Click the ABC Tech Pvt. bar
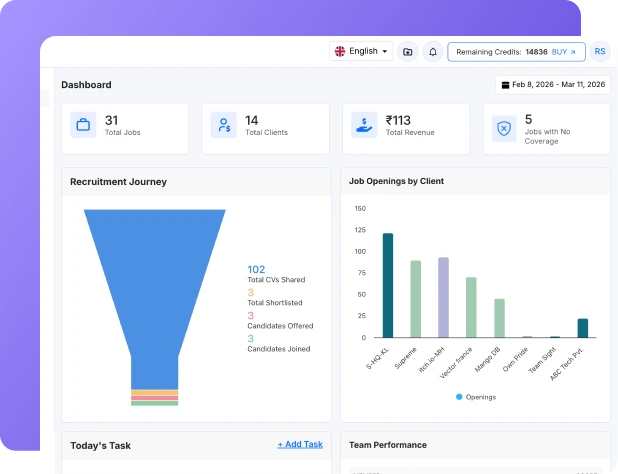The height and width of the screenshot is (474, 618). (x=582, y=328)
